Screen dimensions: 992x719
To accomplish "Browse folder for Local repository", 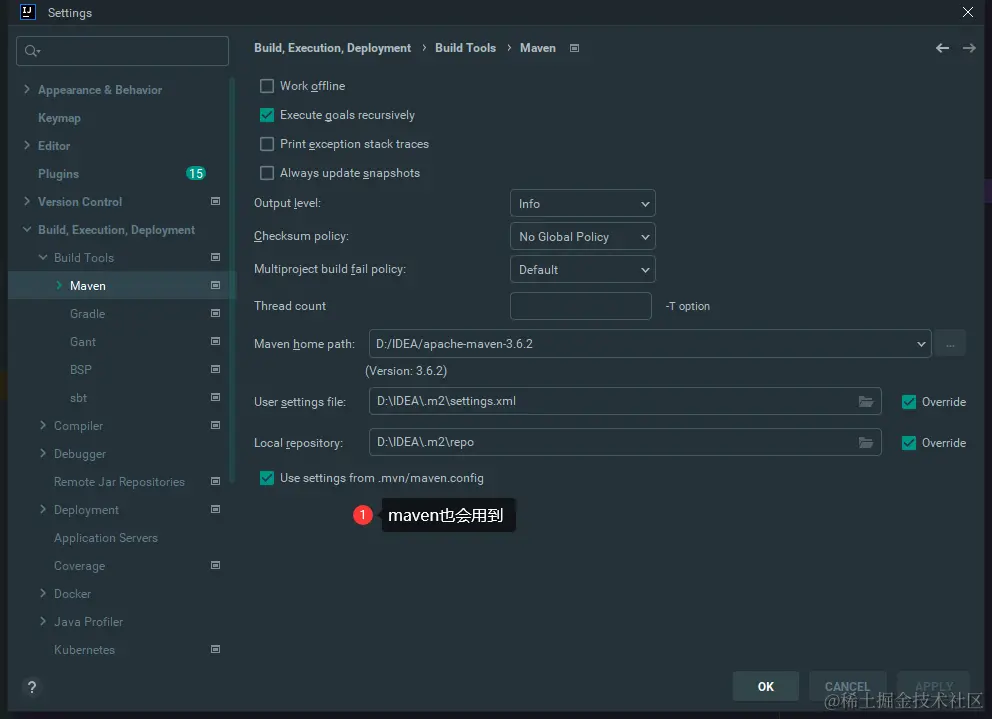I will tap(865, 442).
